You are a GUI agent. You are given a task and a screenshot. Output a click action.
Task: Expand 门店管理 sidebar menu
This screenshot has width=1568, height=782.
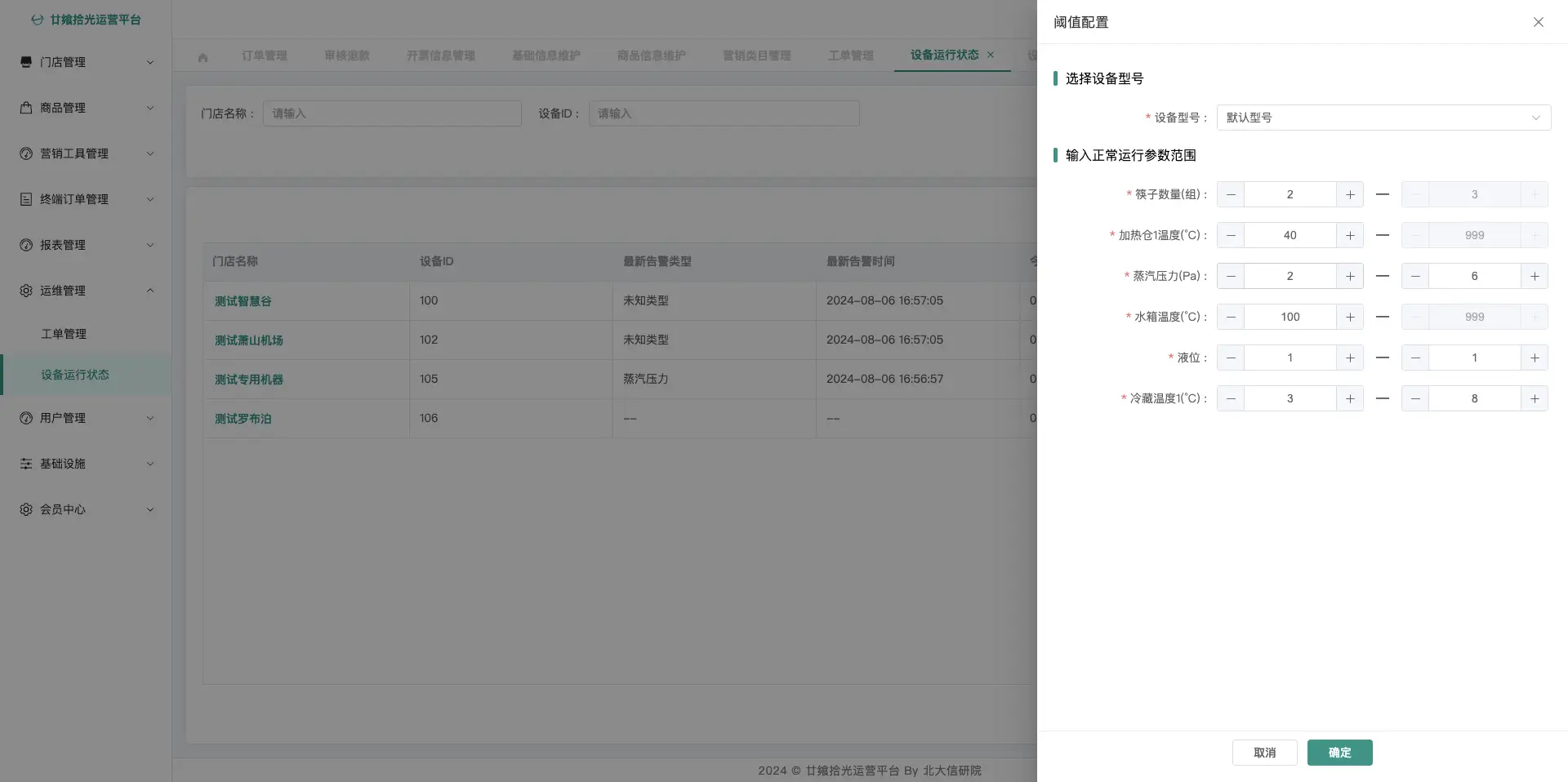(86, 62)
